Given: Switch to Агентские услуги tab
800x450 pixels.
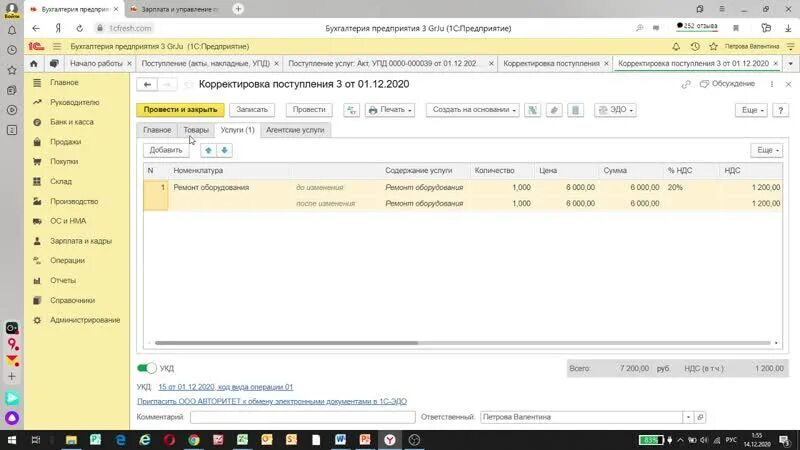Looking at the screenshot, I should coord(295,130).
